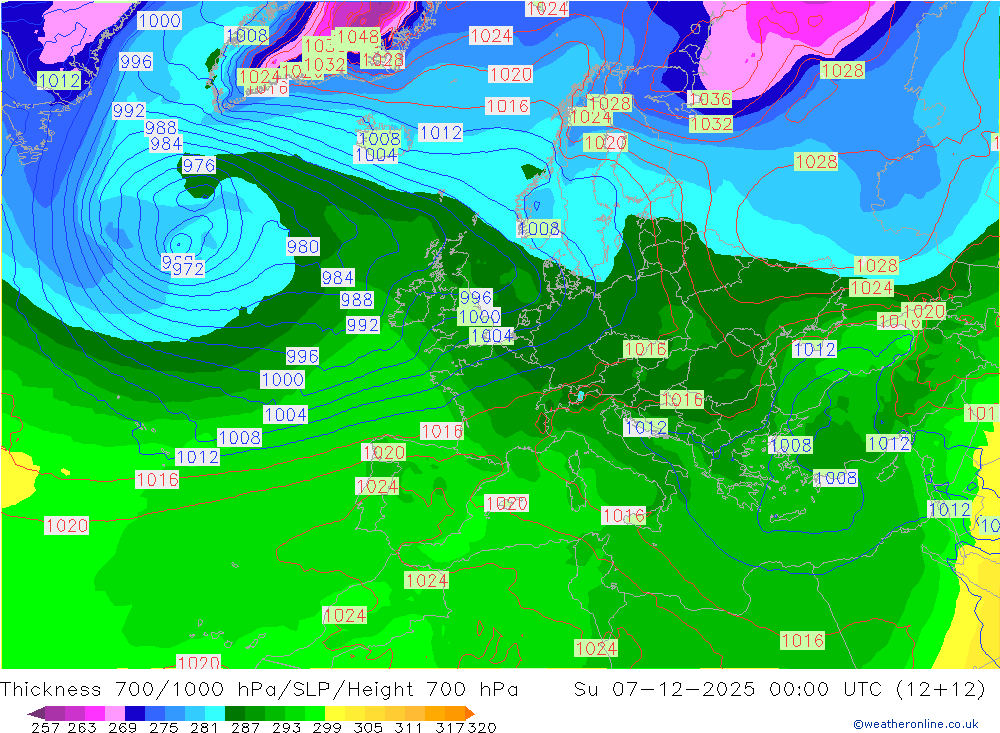This screenshot has height=733, width=1000.
Task: Click the 263 legend value
Action: (x=82, y=727)
